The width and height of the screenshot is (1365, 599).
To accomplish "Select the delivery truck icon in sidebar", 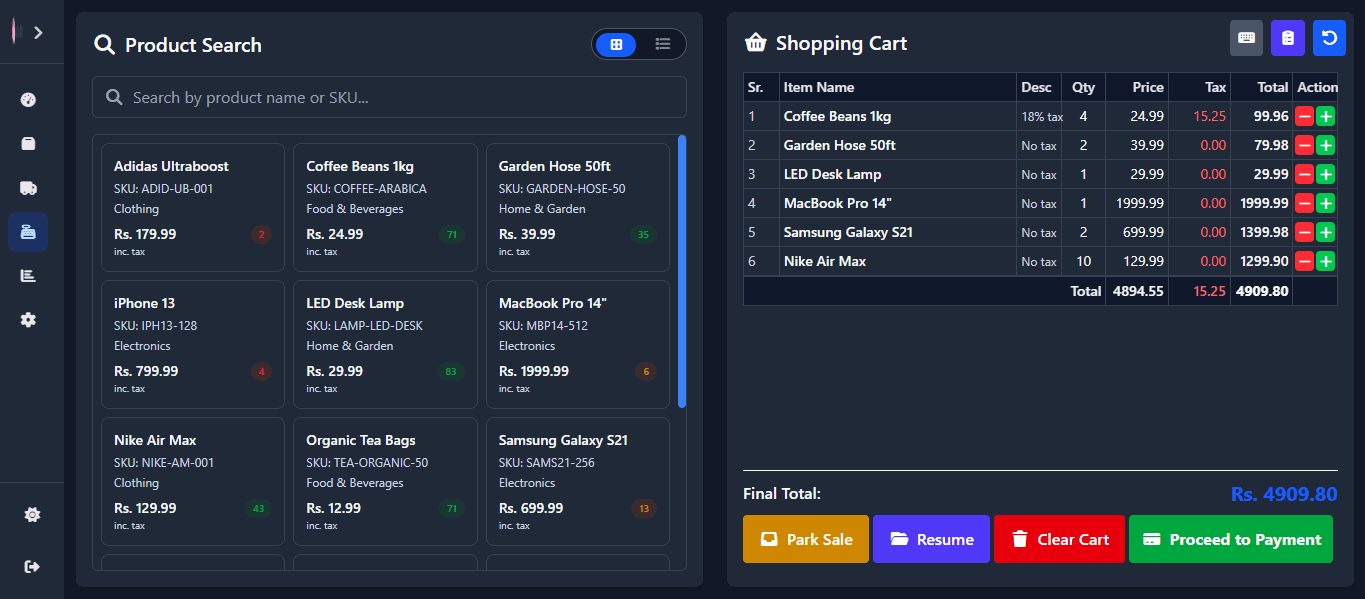I will pos(28,188).
